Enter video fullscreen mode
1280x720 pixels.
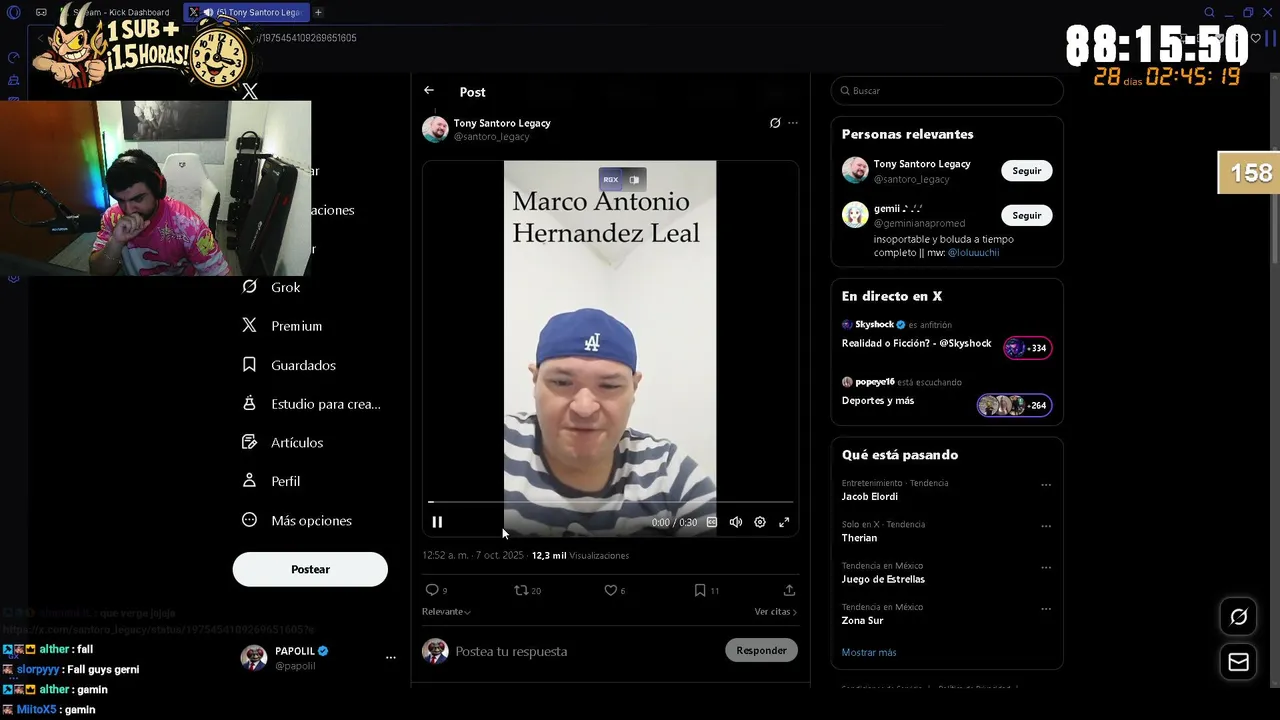tap(784, 522)
